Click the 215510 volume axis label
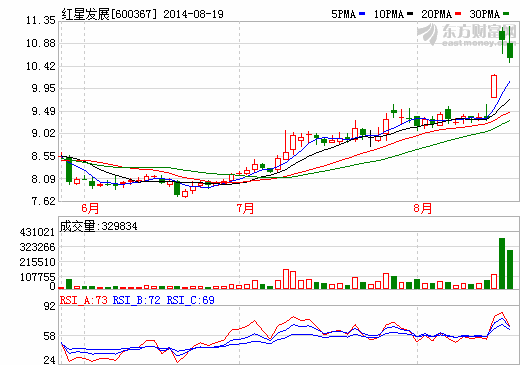This screenshot has height=365, width=520. pos(37,262)
